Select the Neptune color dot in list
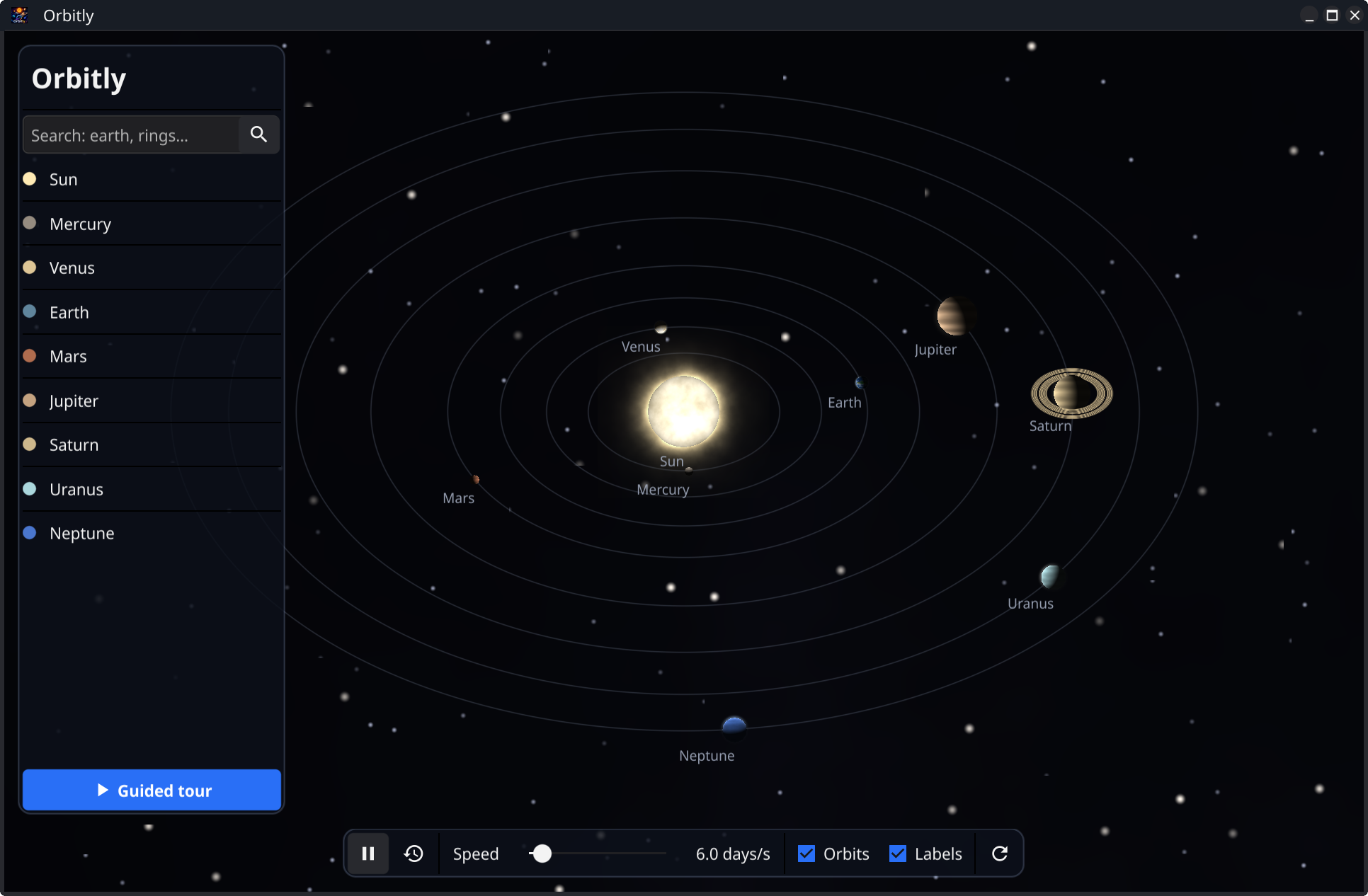The height and width of the screenshot is (896, 1368). 30,532
